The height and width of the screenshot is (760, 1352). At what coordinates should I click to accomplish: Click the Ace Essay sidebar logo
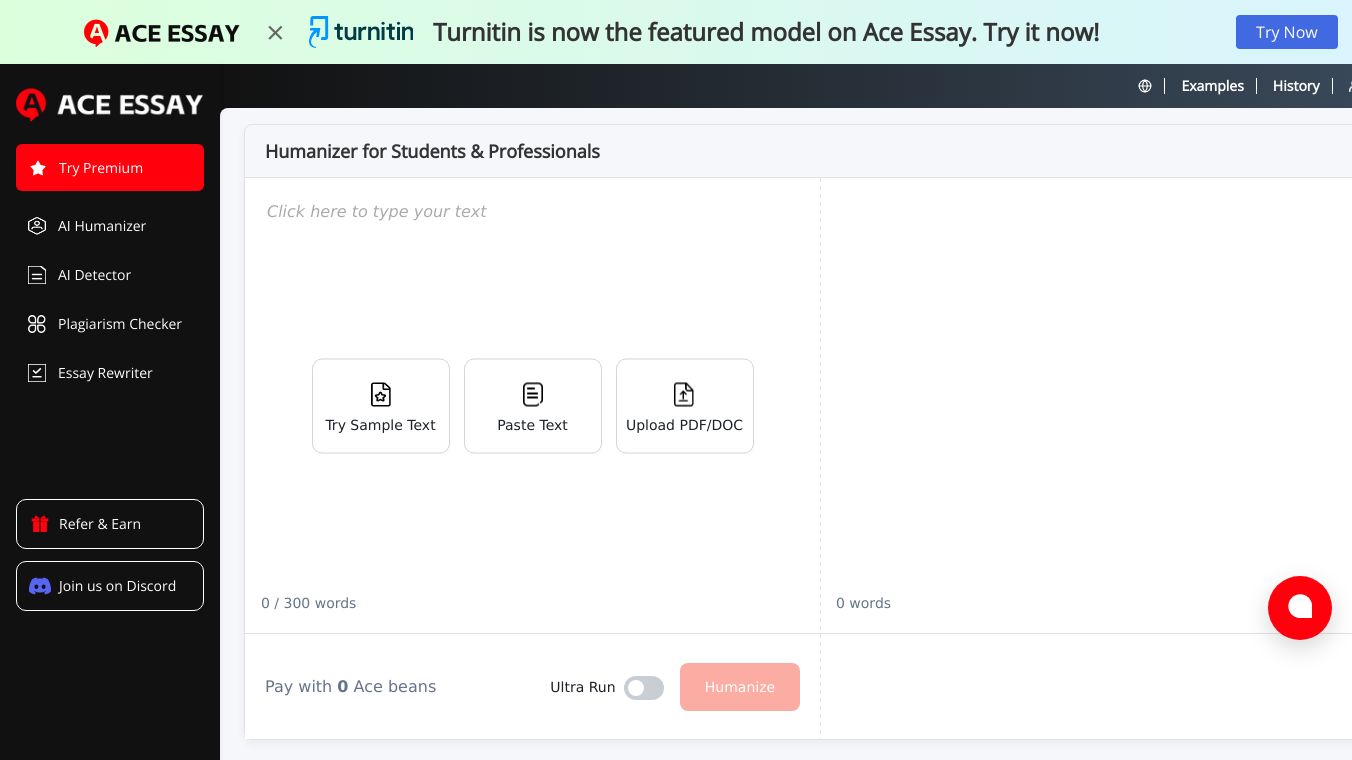click(x=110, y=104)
